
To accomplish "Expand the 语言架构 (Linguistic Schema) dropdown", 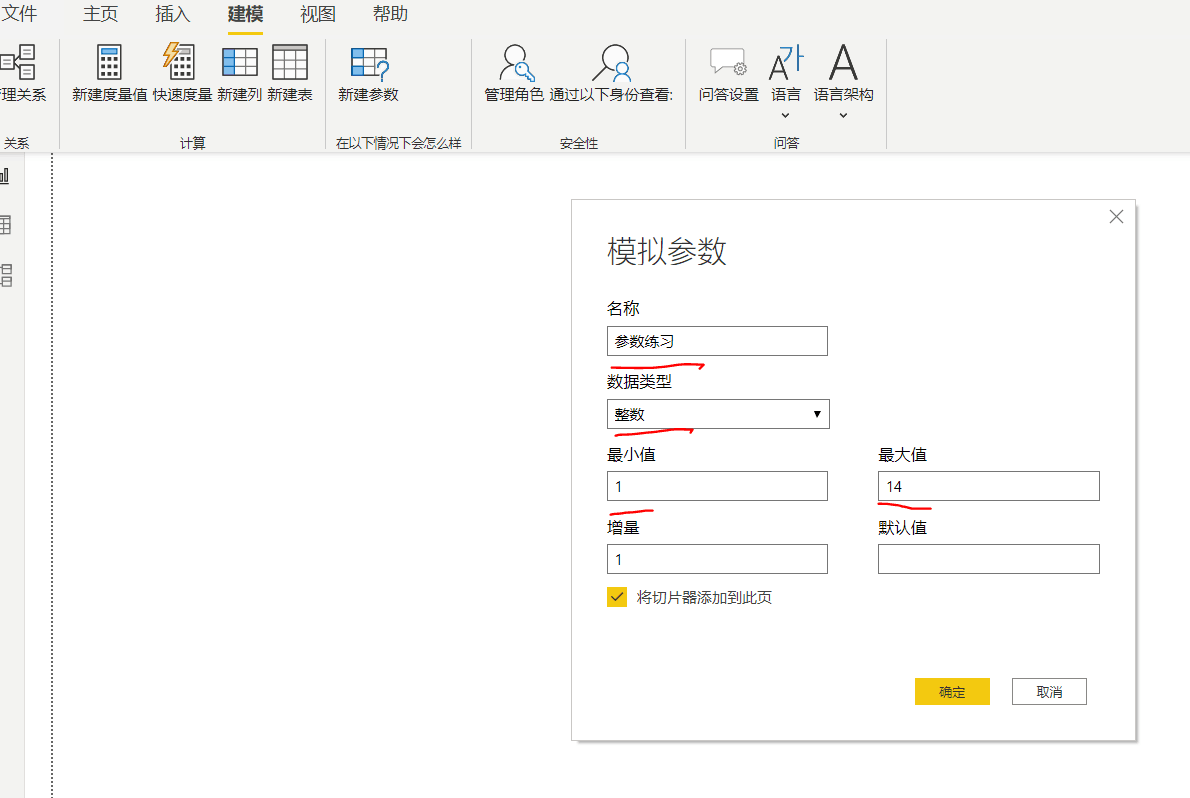I will (843, 115).
